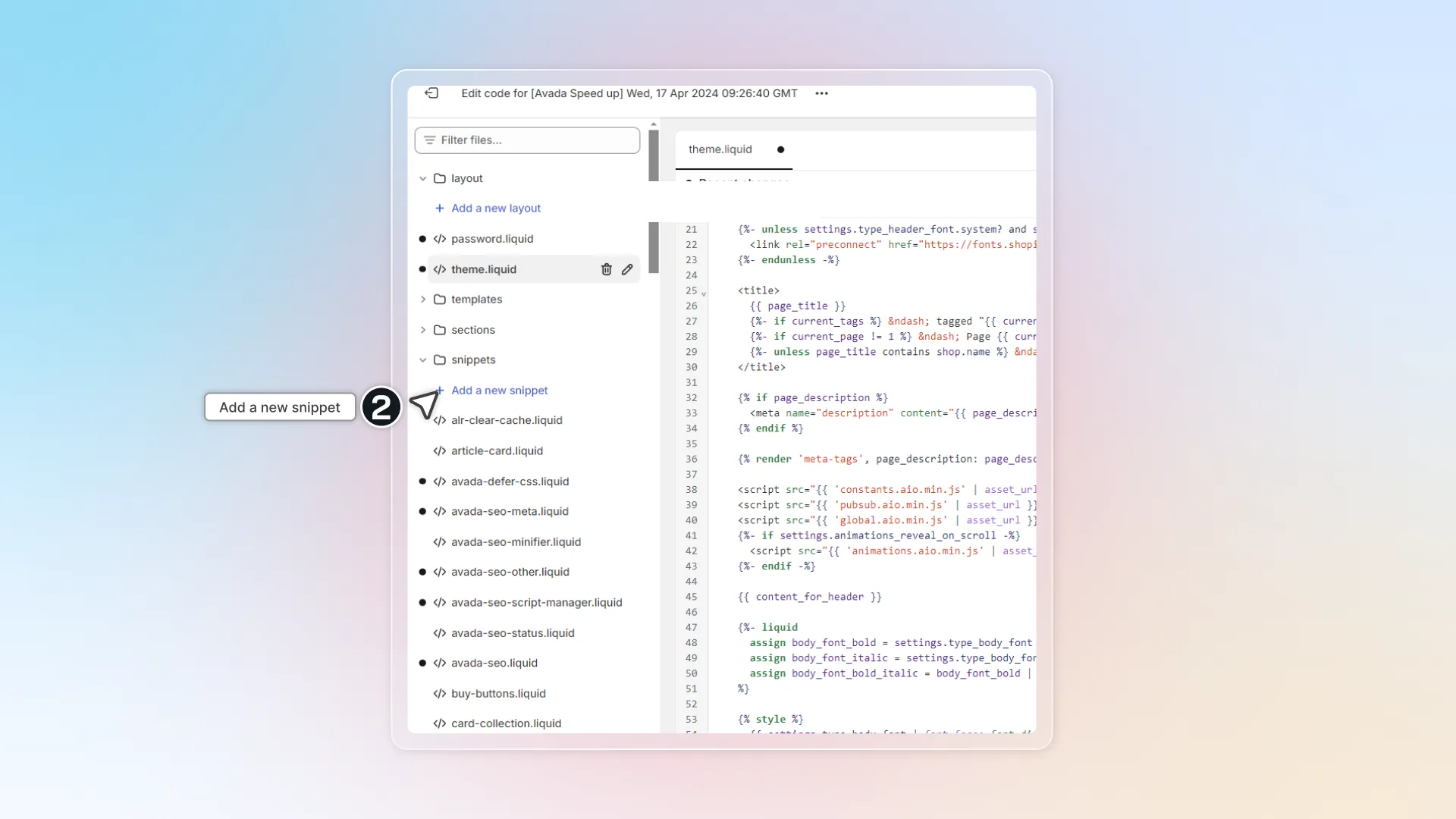Delete theme.liquid with the trash icon
1456x819 pixels.
(x=606, y=269)
